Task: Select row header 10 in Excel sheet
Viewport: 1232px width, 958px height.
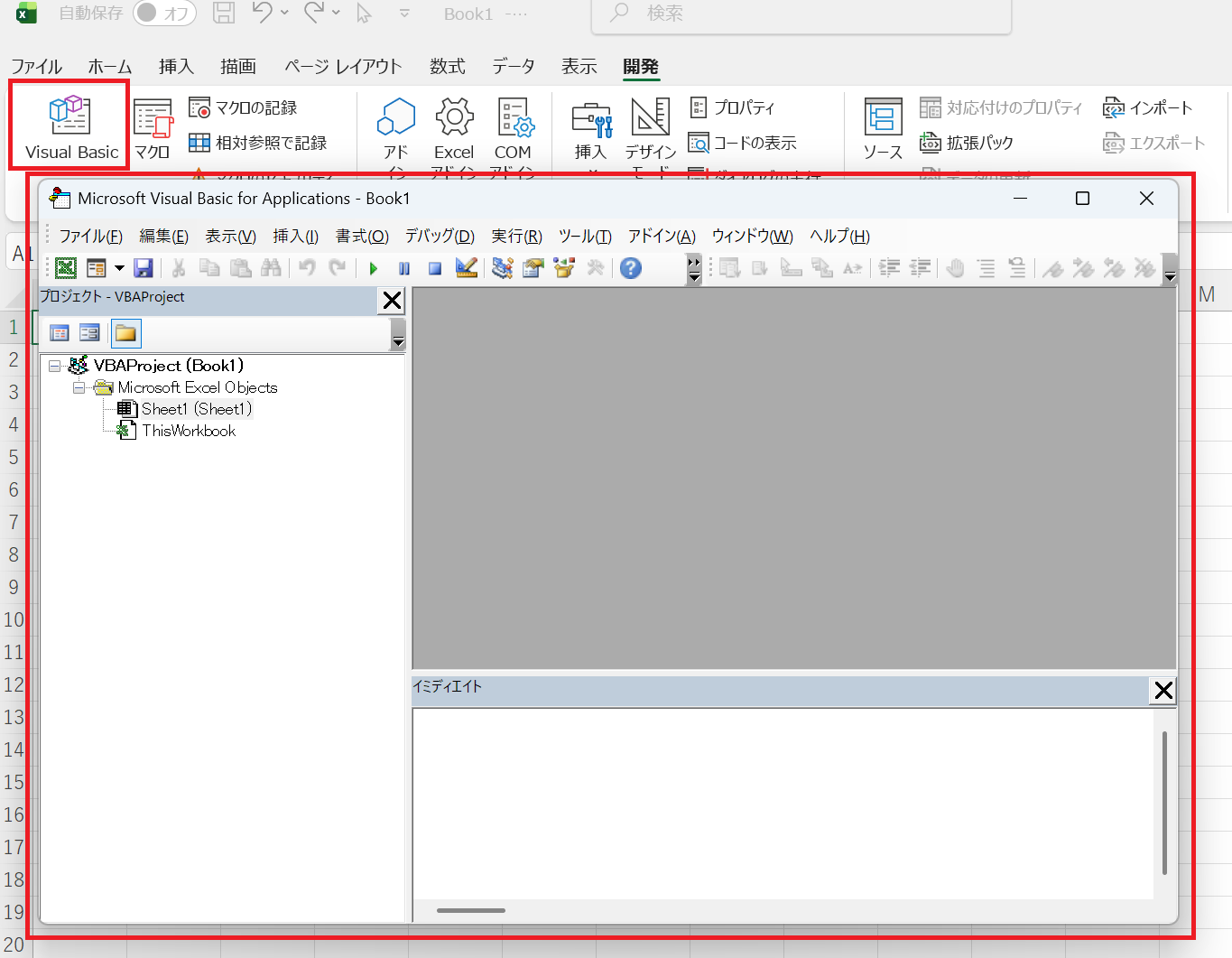Action: [x=14, y=619]
